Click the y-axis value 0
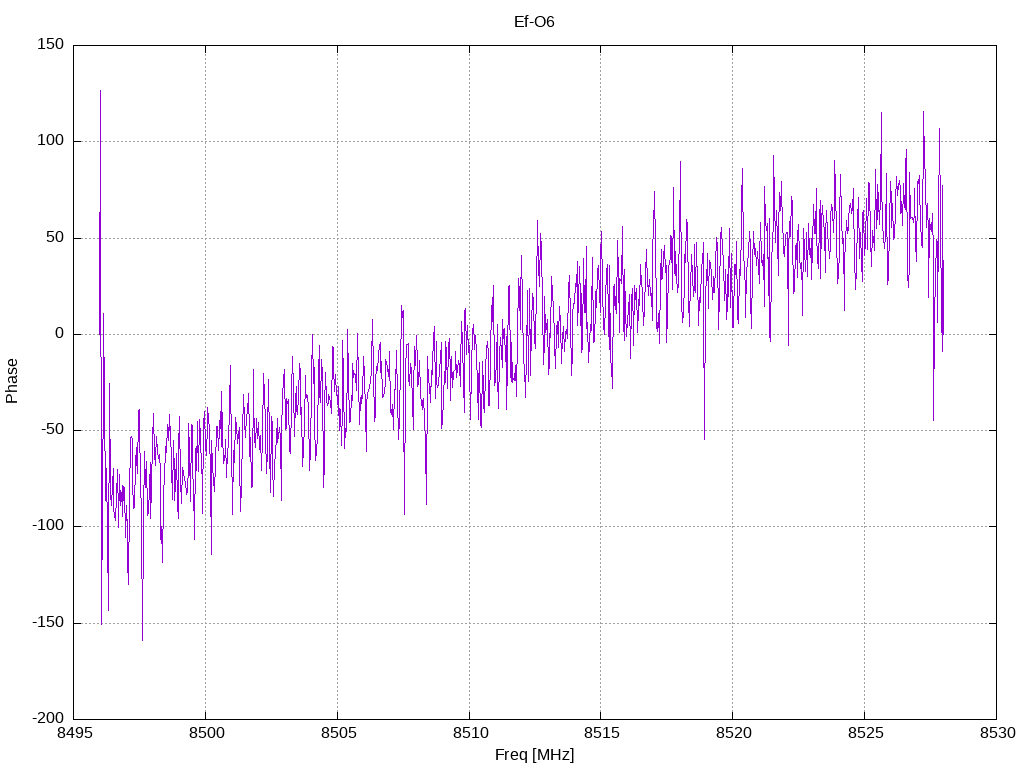 59,334
